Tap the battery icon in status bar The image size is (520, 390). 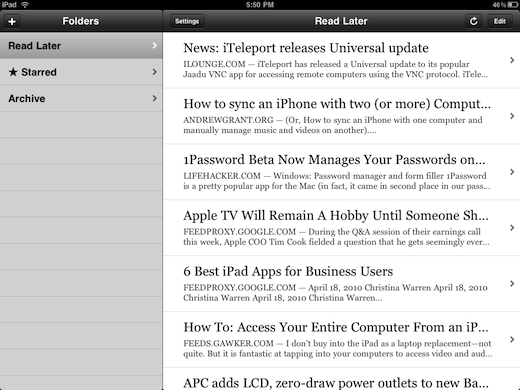(x=513, y=5)
